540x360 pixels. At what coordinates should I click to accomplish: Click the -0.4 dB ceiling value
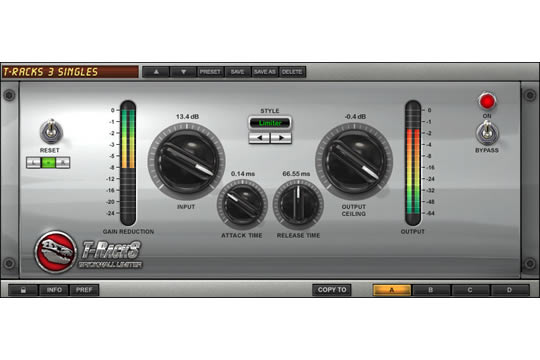355,117
